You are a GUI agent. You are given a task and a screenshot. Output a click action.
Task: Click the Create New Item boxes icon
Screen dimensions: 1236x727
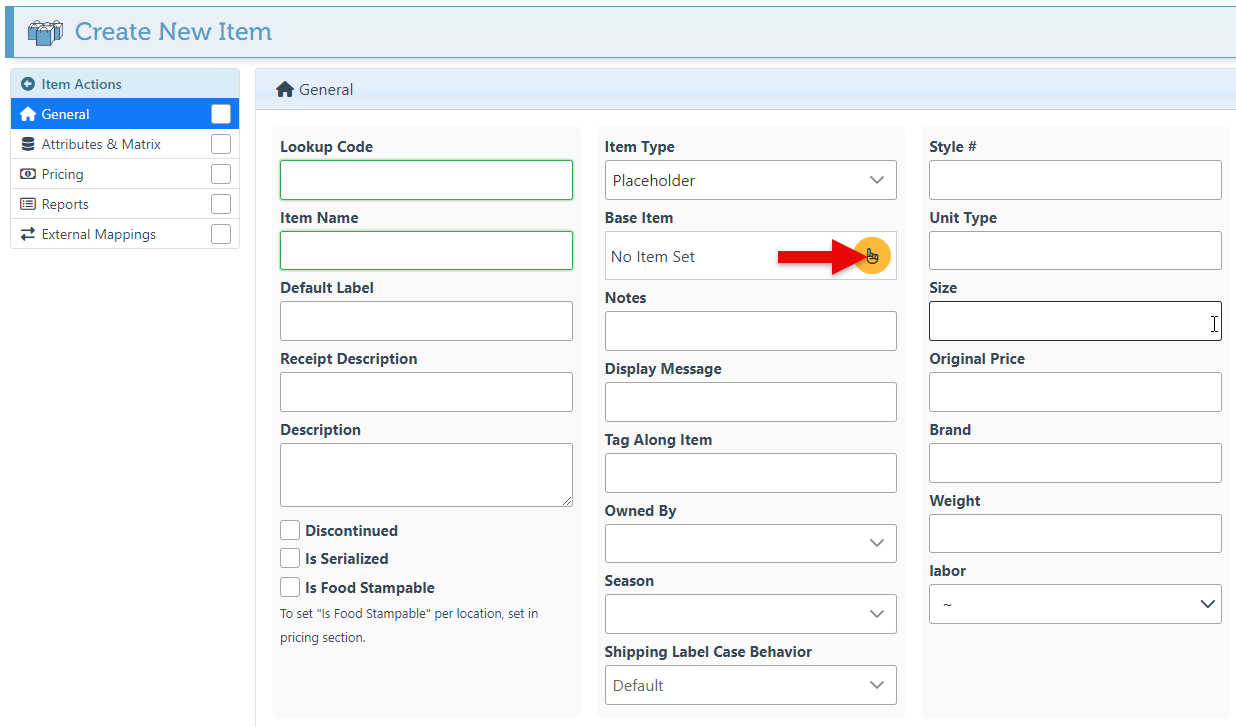45,32
